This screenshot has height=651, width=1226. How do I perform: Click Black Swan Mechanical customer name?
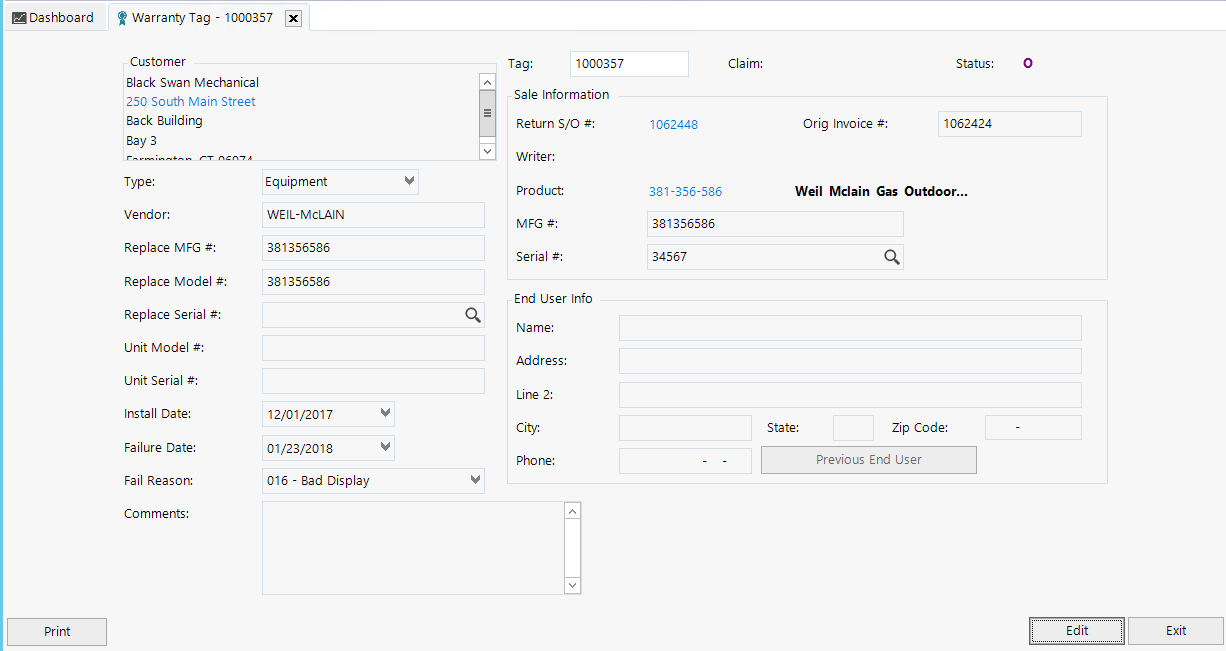(x=192, y=83)
